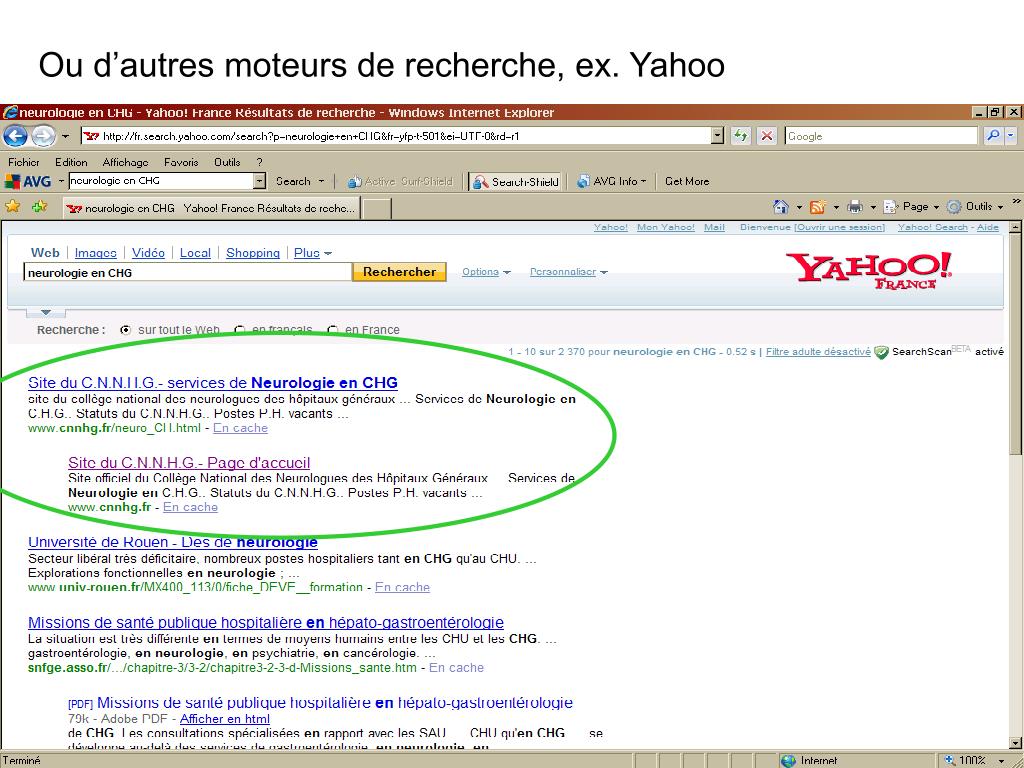Open the Outils menu in the menu bar
Screen dimensions: 1024x768
[x=227, y=162]
